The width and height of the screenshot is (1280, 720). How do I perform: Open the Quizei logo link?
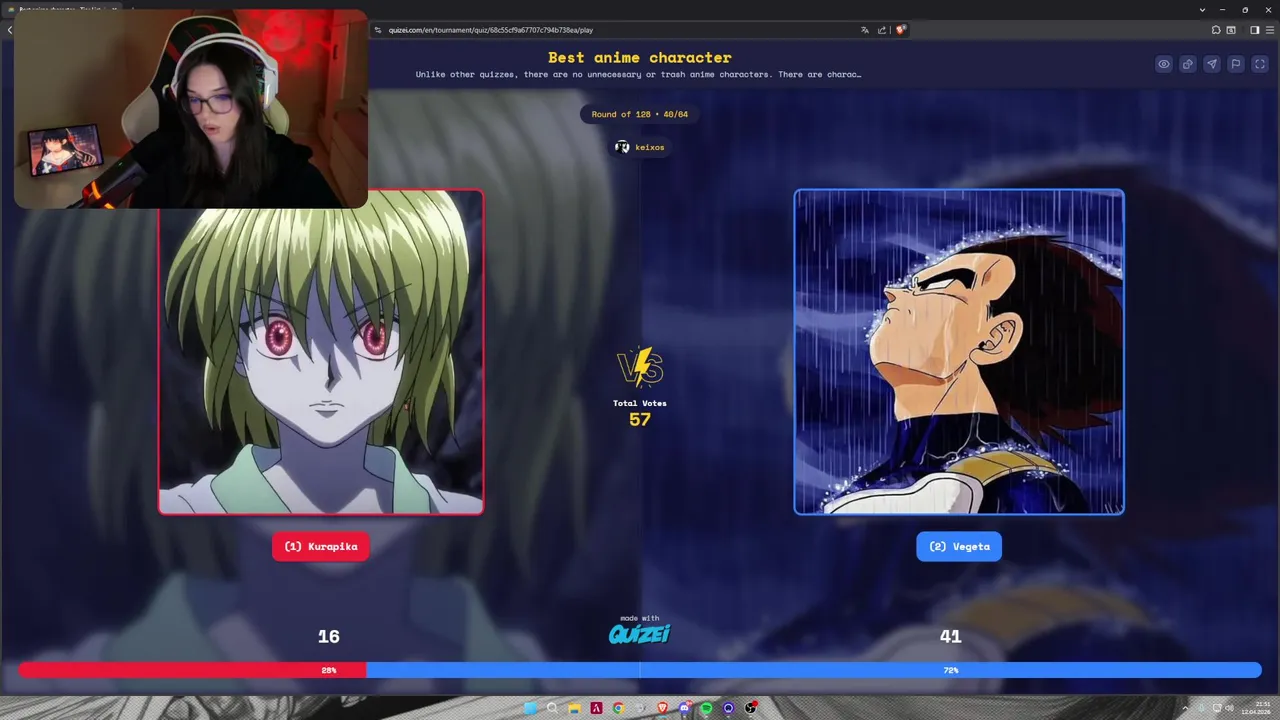coord(640,633)
